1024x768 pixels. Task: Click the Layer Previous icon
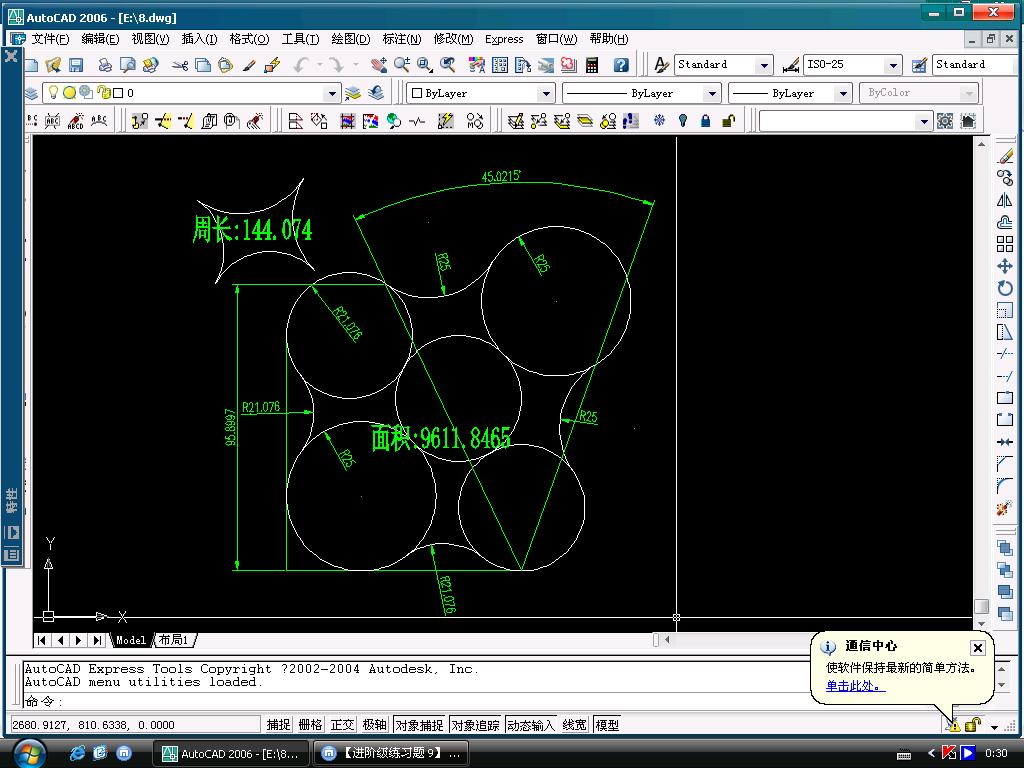pos(376,93)
